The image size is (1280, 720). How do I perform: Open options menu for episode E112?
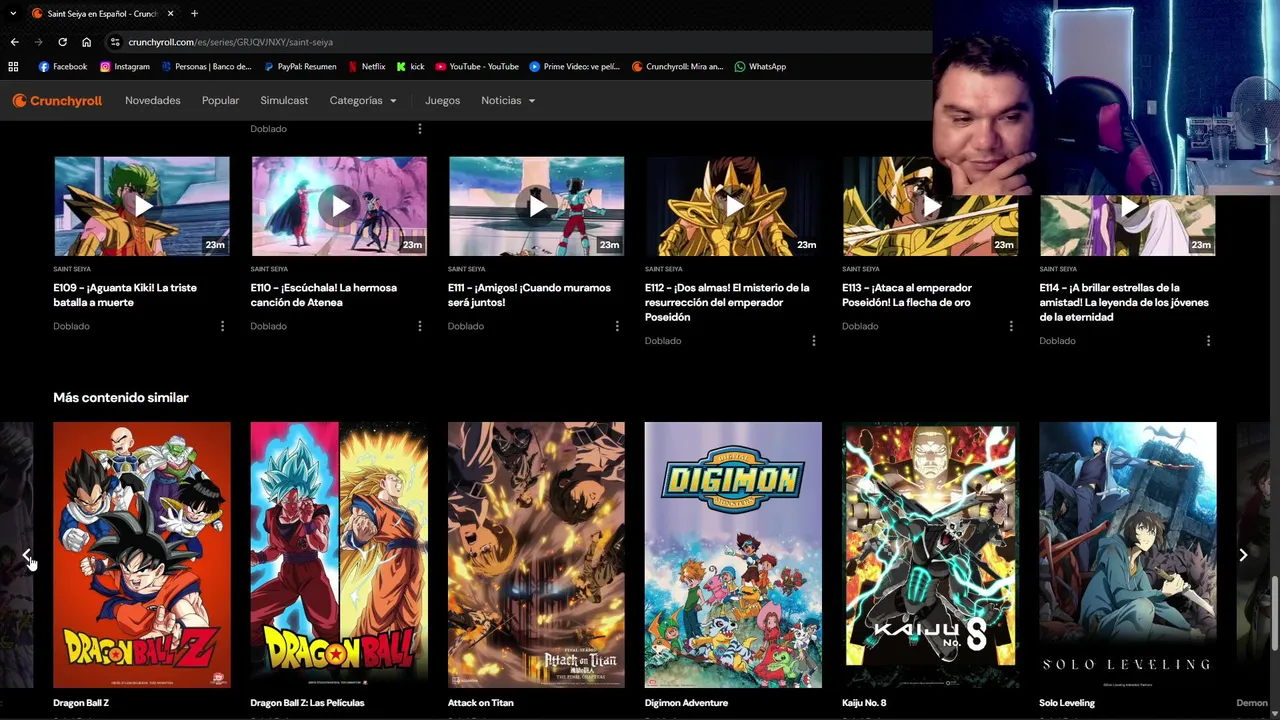click(814, 341)
